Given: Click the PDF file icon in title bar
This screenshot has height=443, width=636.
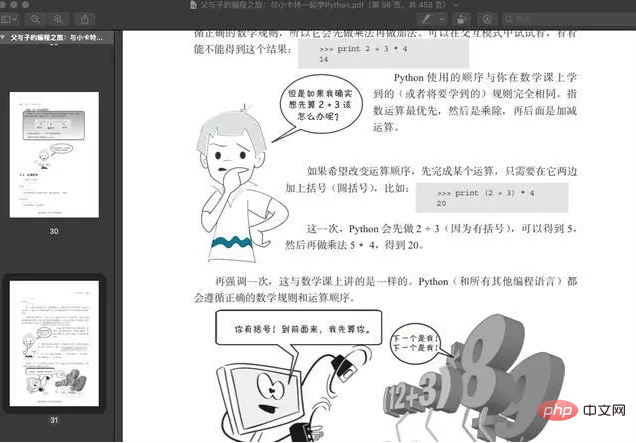Looking at the screenshot, I should 194,5.
